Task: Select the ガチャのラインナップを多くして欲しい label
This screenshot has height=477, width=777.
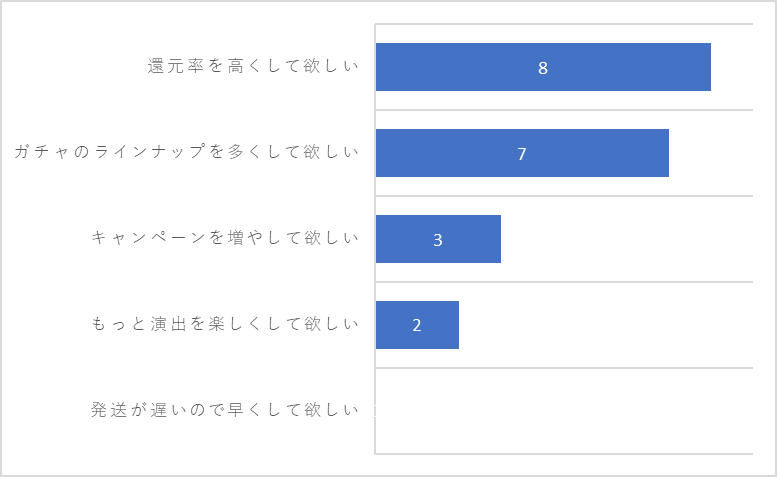Action: (x=186, y=152)
